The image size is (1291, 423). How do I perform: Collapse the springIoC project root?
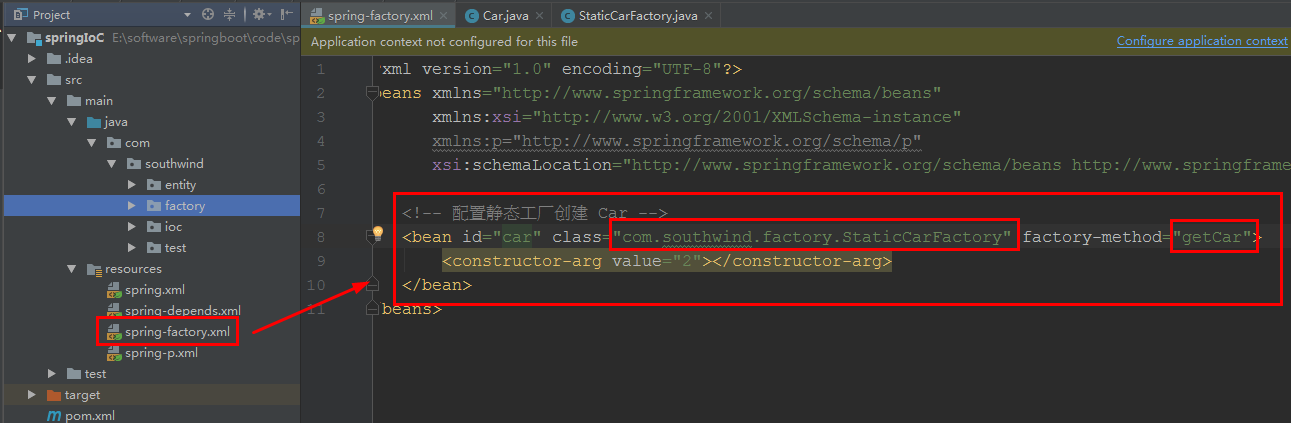click(11, 37)
